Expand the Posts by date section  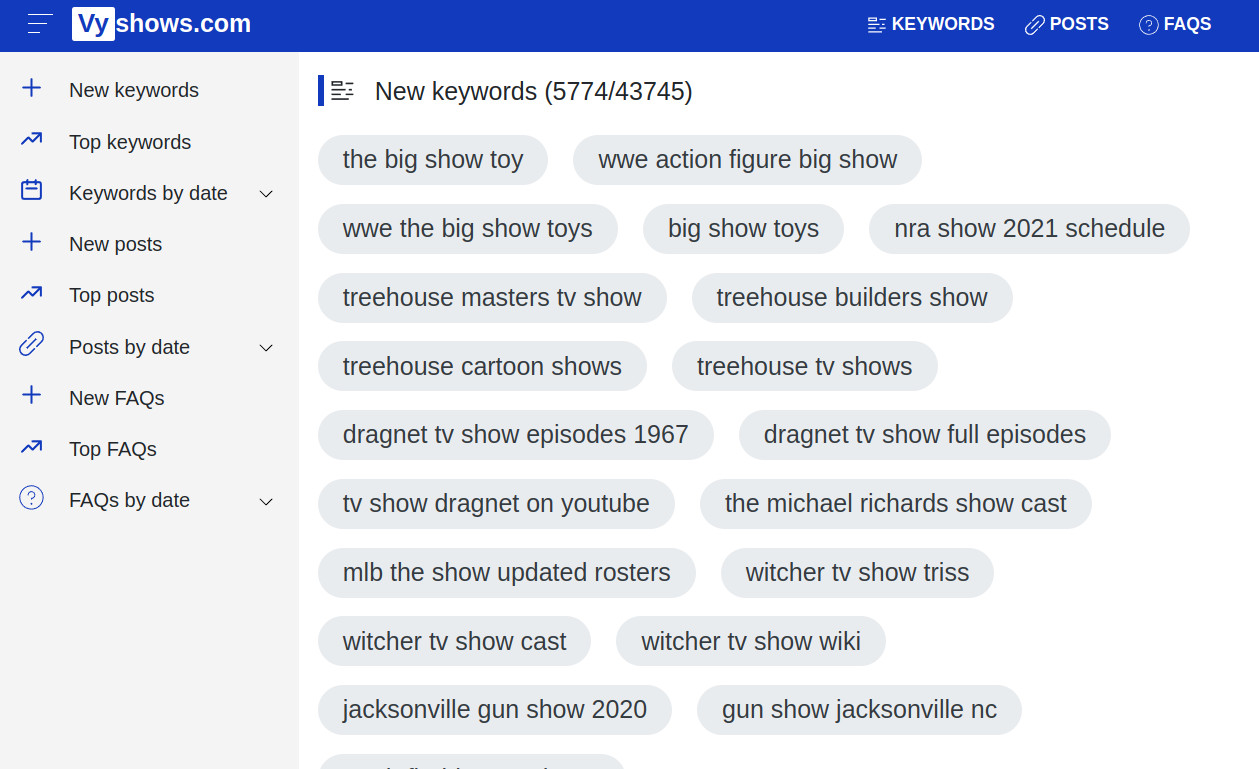(x=266, y=347)
